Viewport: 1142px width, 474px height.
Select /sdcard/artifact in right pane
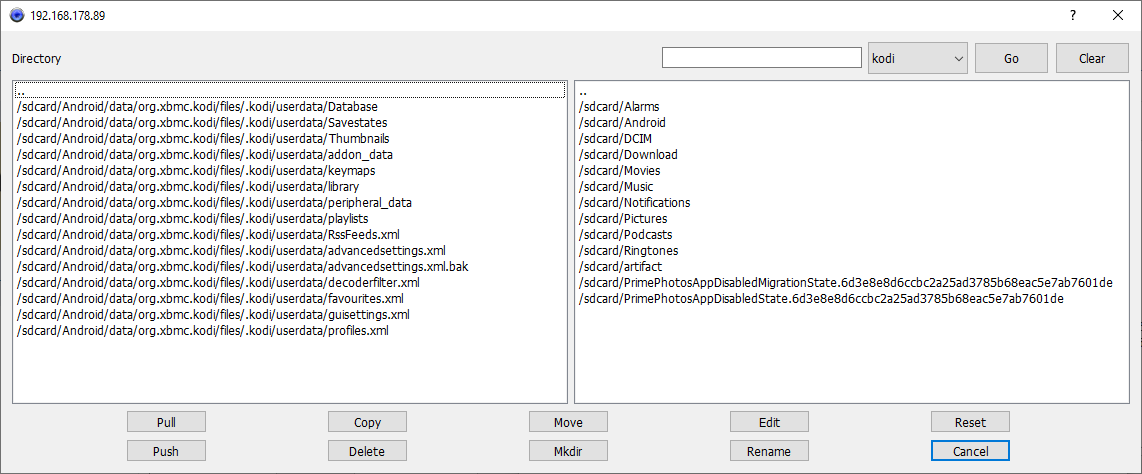[852, 267]
